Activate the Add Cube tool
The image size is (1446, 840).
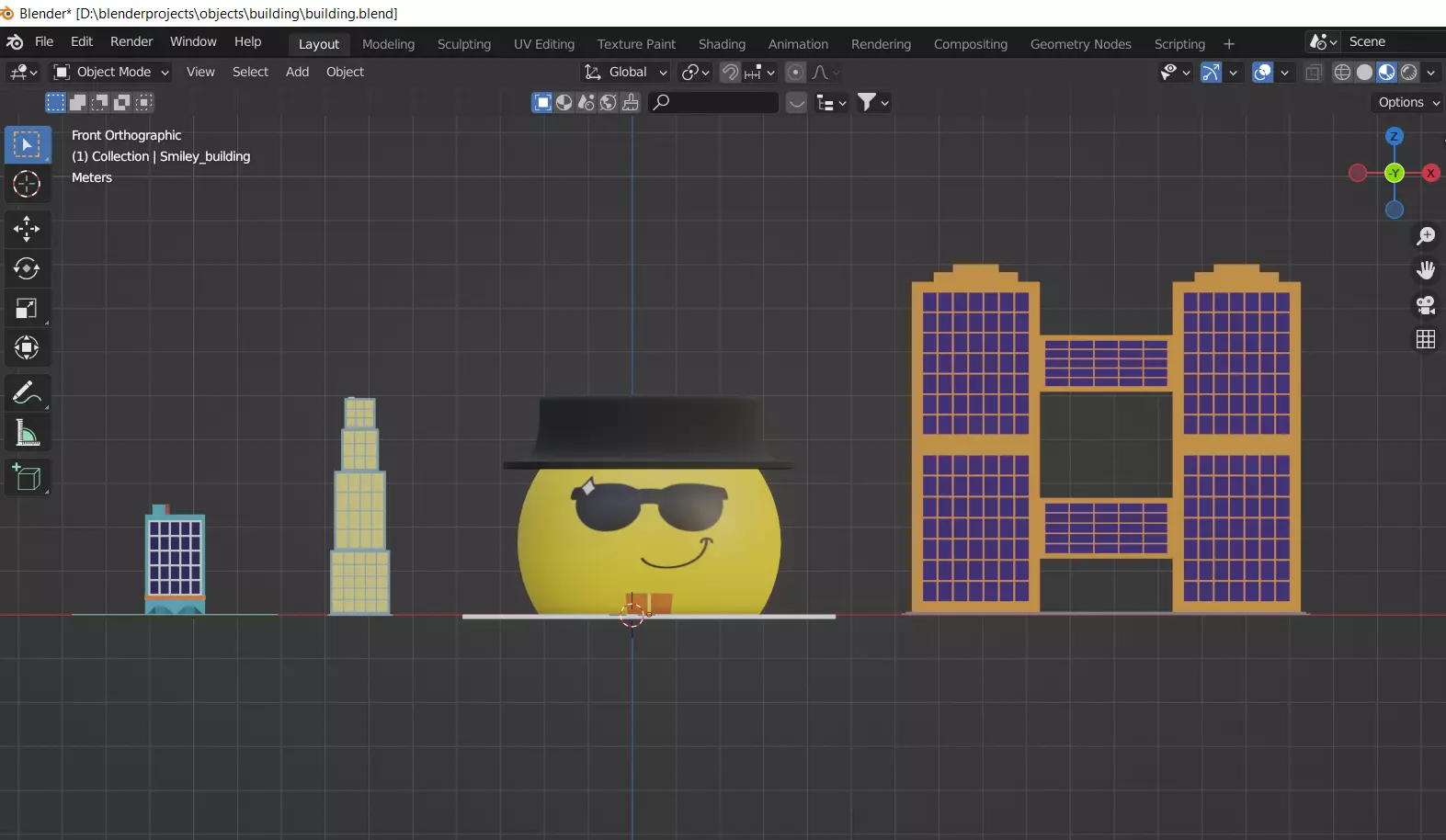point(27,478)
